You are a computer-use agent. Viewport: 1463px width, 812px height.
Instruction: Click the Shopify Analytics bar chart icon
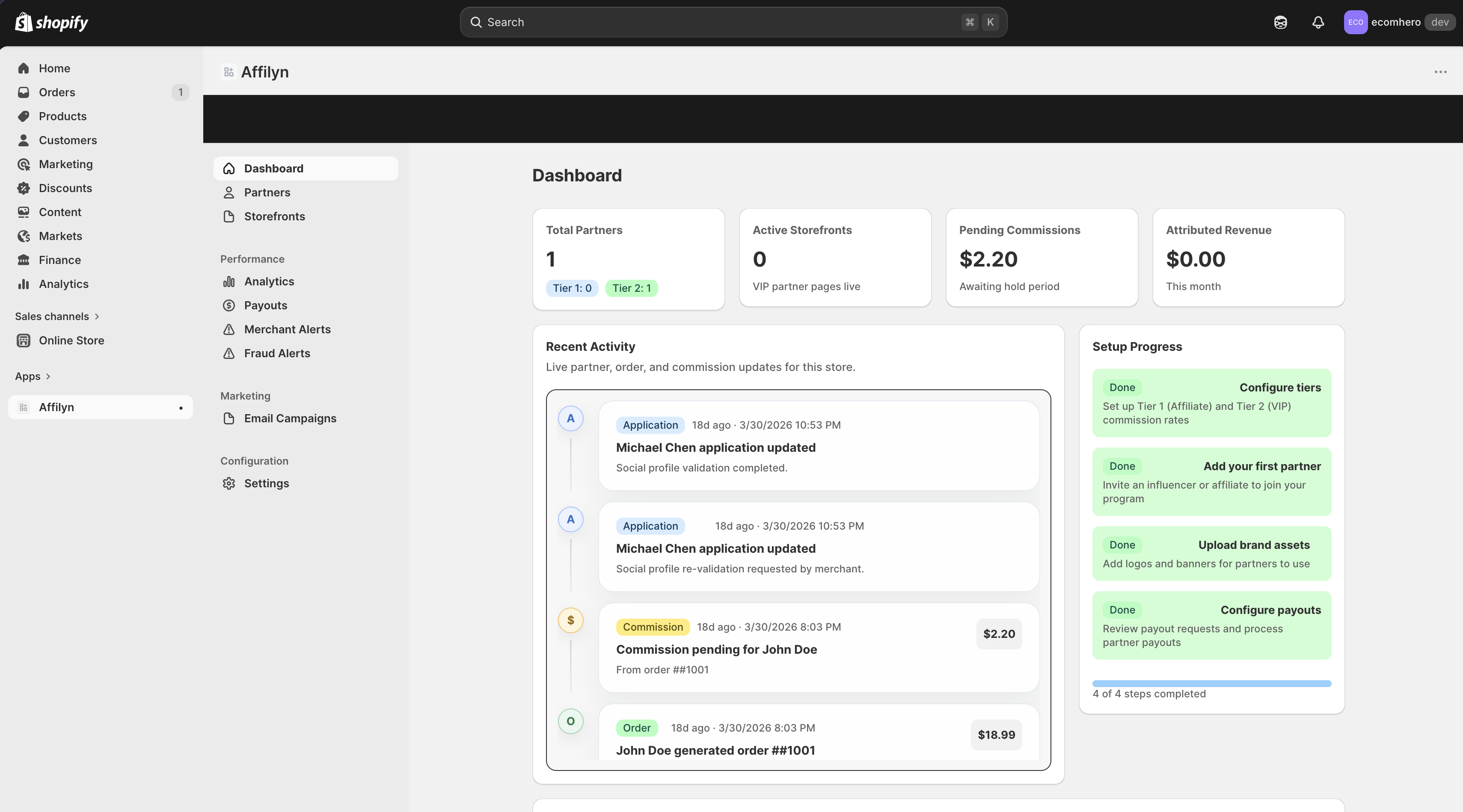23,284
